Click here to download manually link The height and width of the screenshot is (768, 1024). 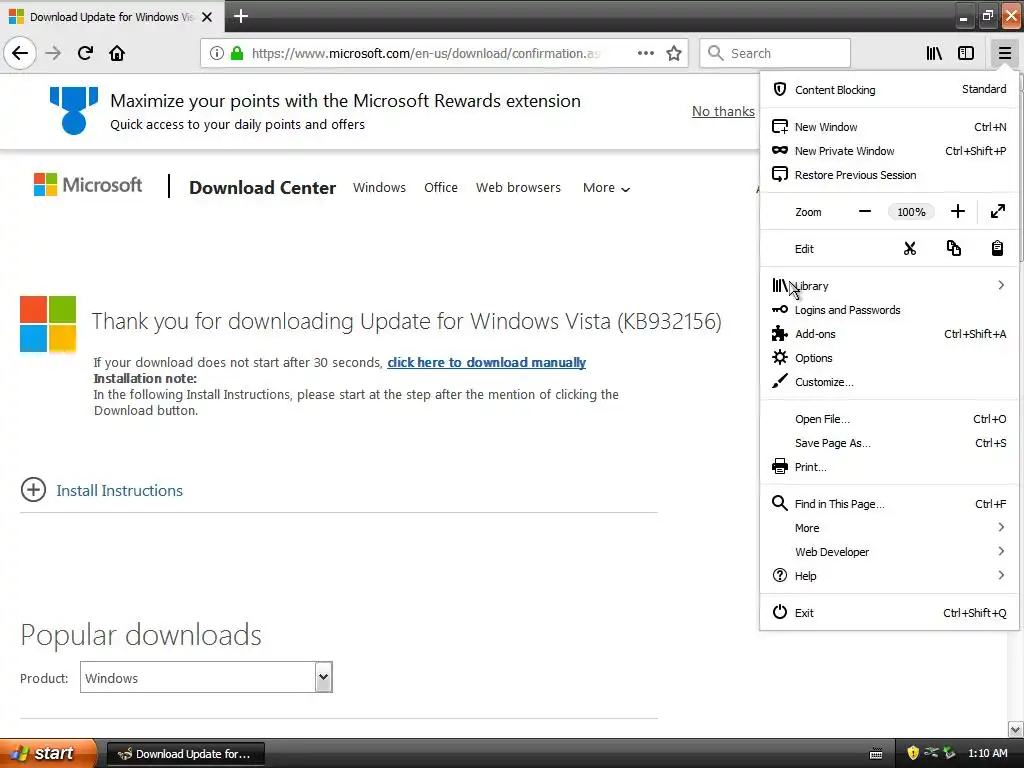click(487, 362)
